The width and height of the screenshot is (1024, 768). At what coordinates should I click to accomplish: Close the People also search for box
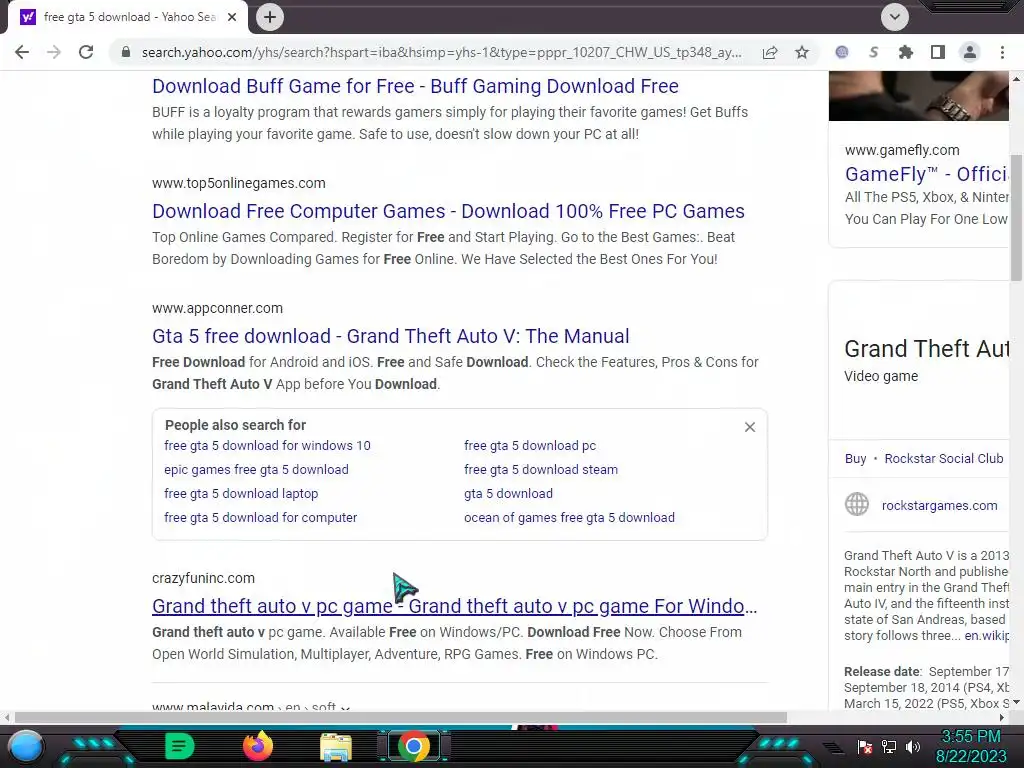[750, 427]
